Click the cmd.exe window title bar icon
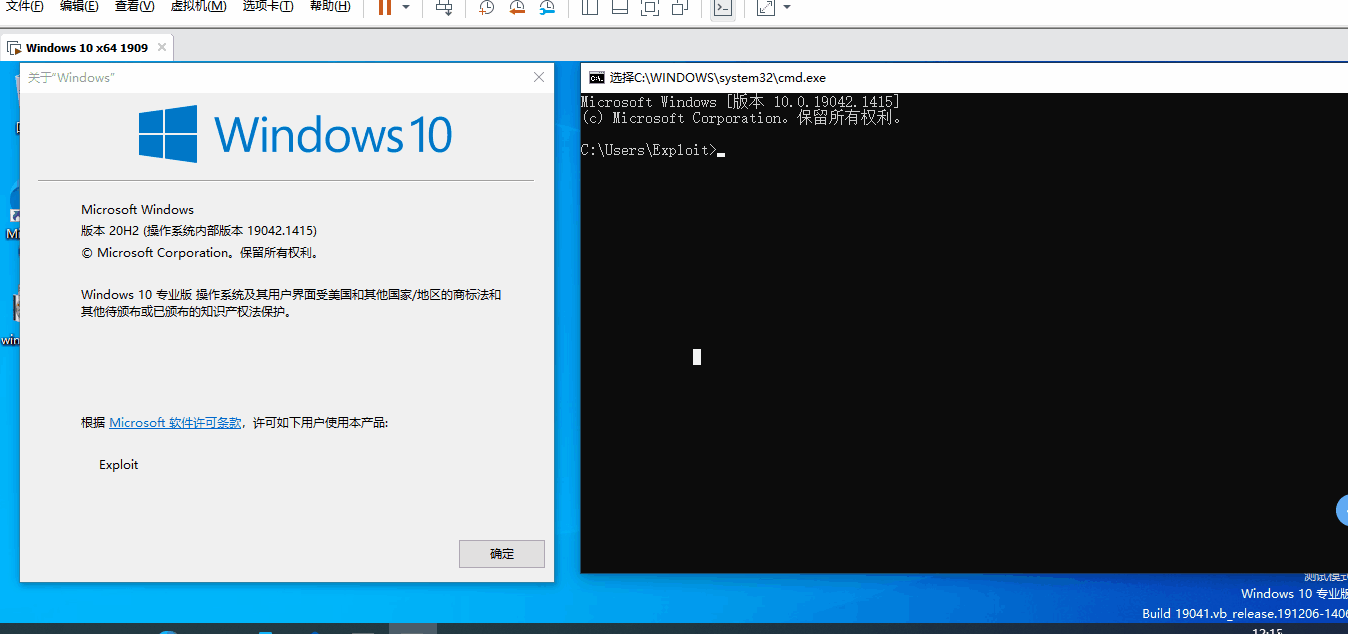This screenshot has height=634, width=1348. [x=596, y=77]
